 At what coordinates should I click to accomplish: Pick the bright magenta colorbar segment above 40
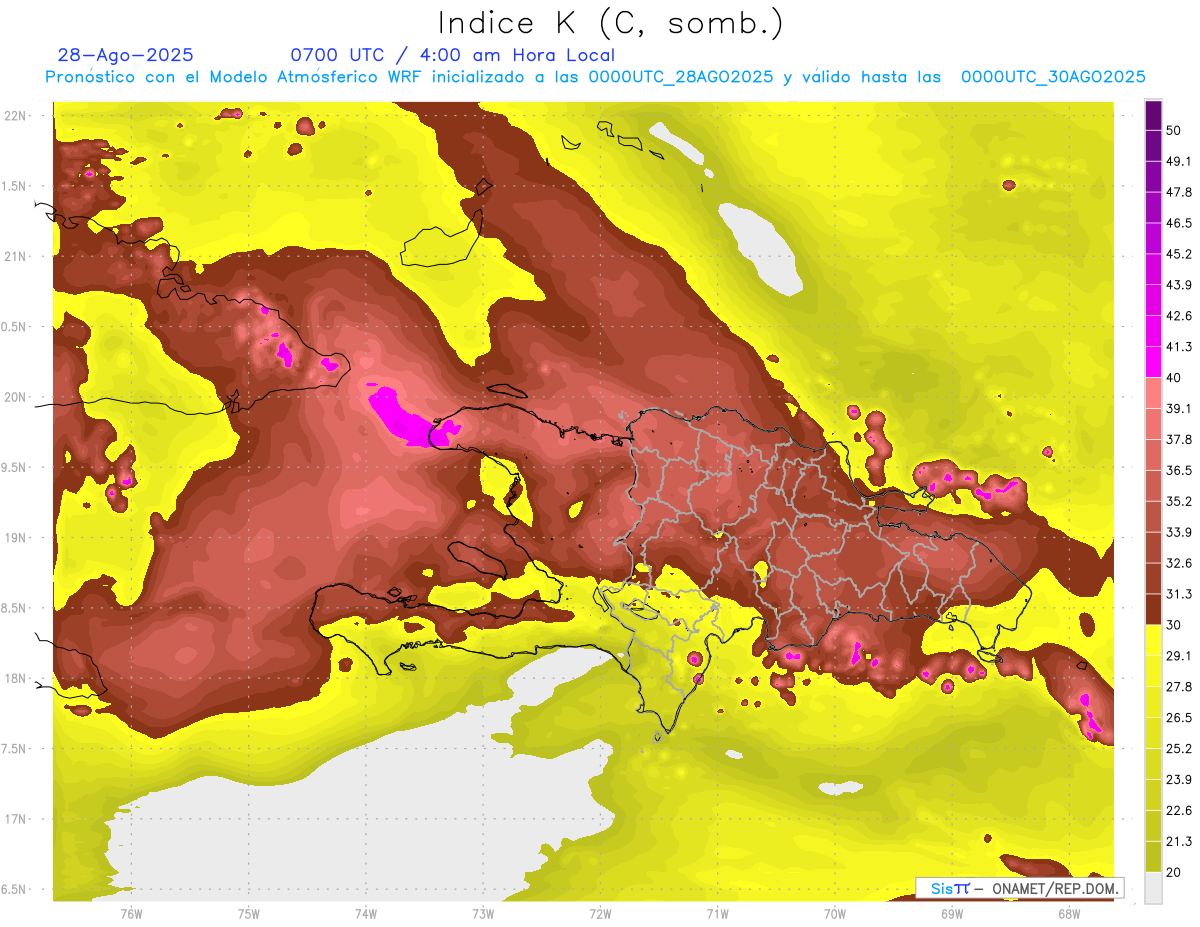point(1153,362)
